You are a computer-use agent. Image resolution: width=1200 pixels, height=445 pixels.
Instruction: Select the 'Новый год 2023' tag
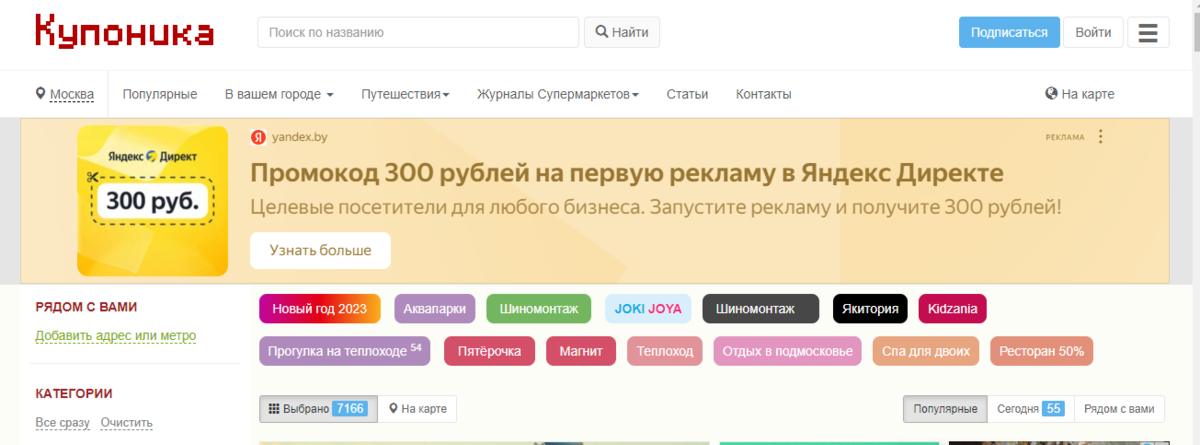pyautogui.click(x=320, y=309)
